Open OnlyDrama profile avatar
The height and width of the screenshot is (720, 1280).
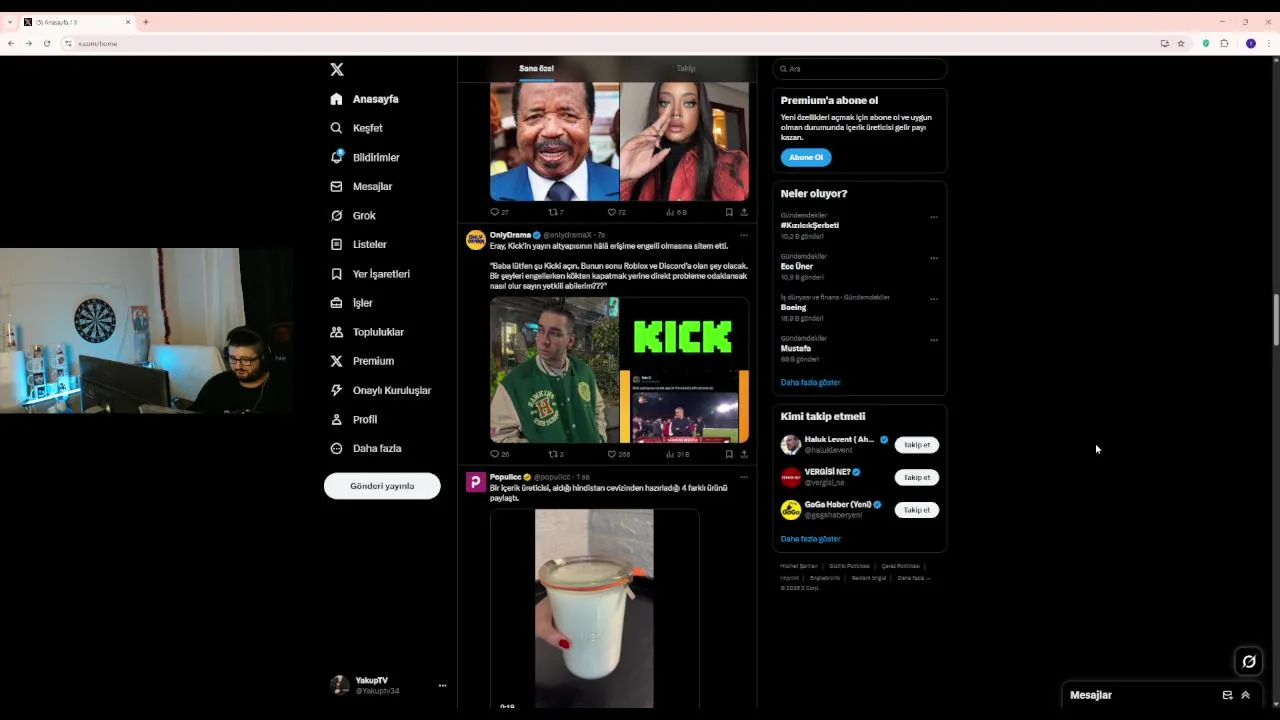click(476, 240)
